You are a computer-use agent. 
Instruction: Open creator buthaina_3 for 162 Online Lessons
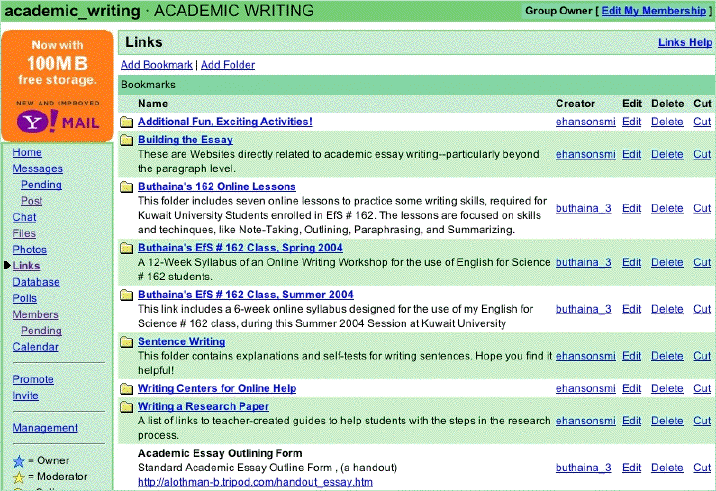point(584,208)
